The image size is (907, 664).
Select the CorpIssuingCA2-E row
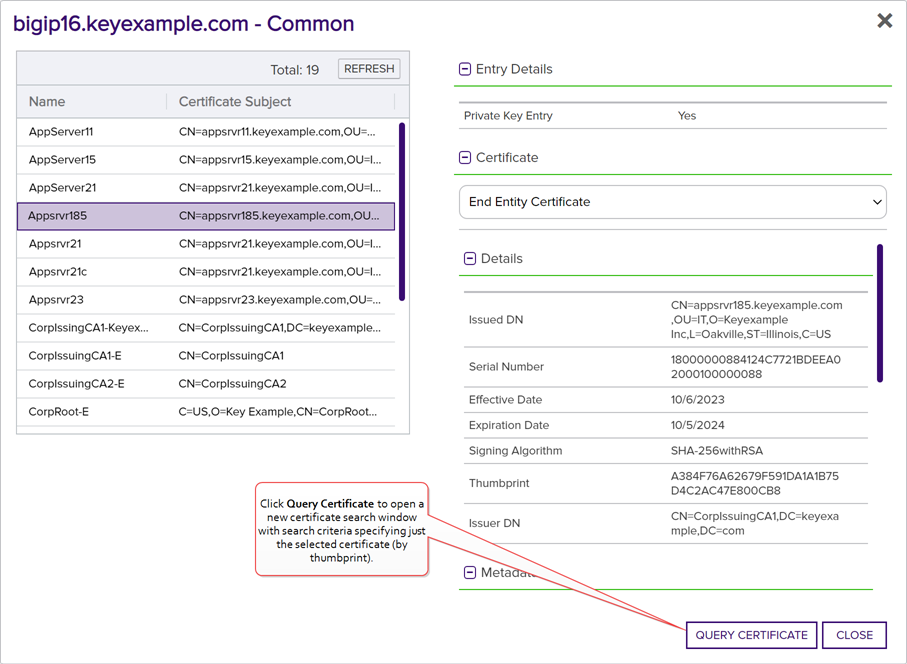206,384
